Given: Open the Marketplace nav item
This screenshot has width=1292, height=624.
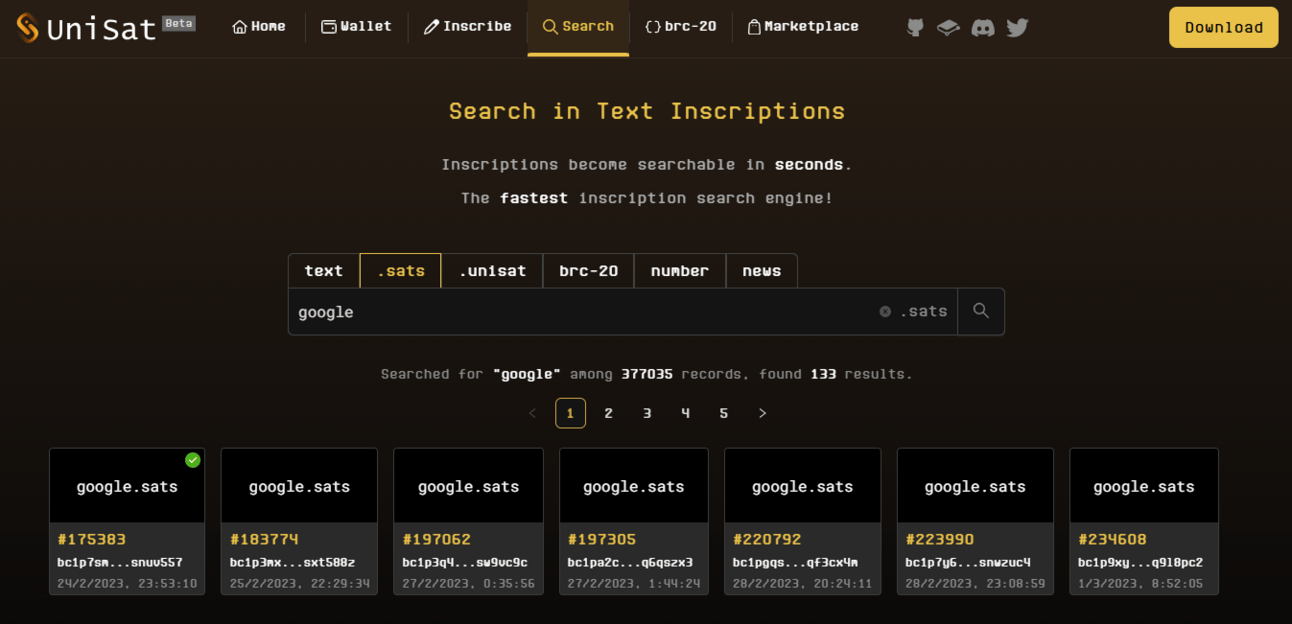Looking at the screenshot, I should click(x=803, y=27).
